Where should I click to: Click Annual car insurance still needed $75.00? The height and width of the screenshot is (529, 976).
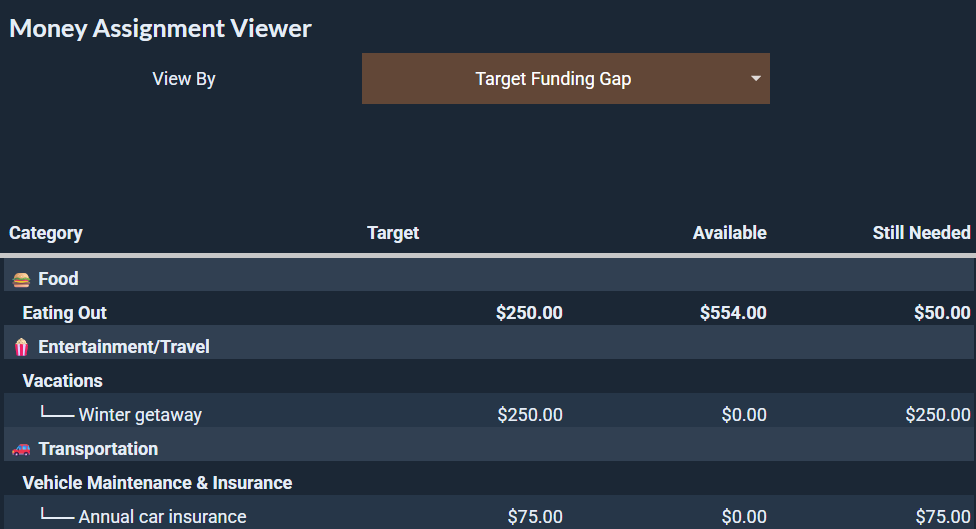943,517
